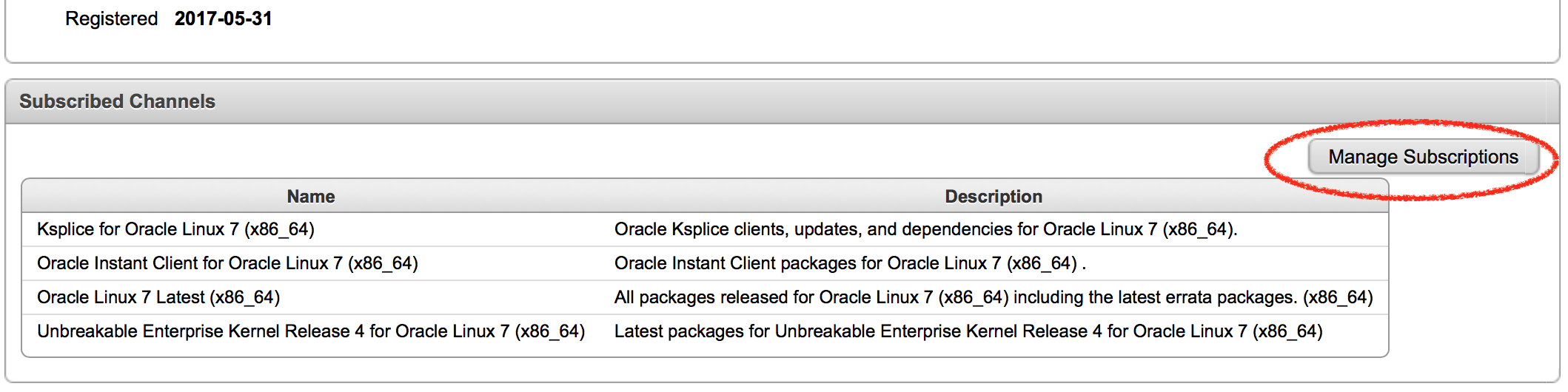This screenshot has height=392, width=1568.
Task: Open the Oracle Linux 7 Latest channel name
Action: tap(158, 297)
